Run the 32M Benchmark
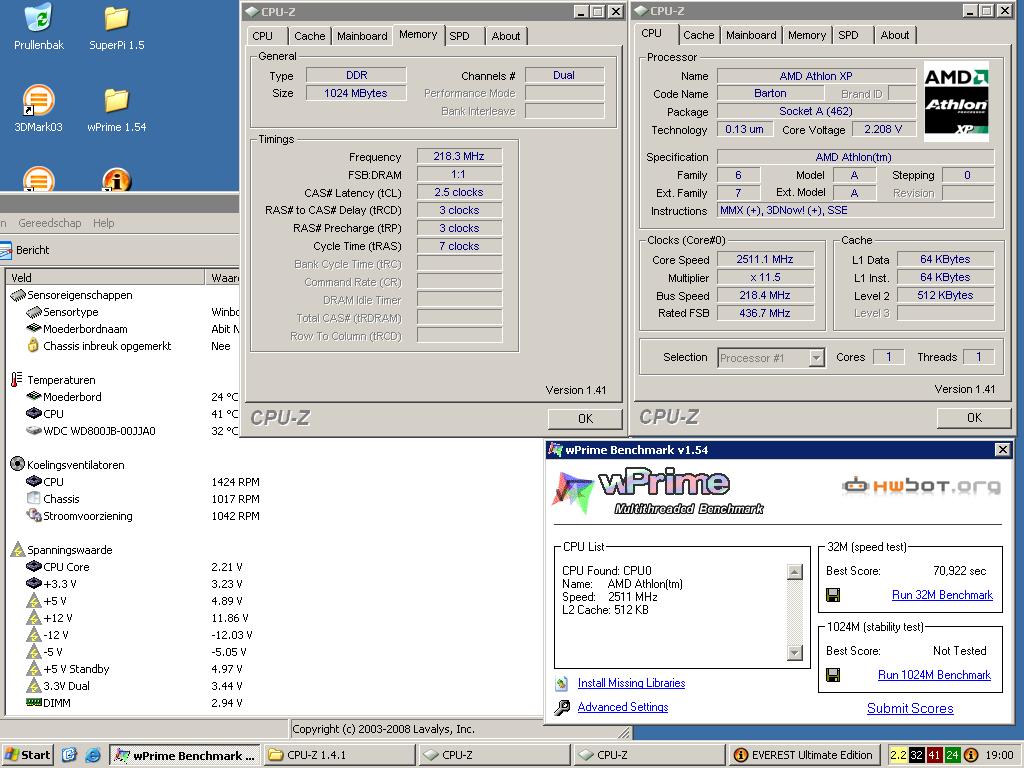Image resolution: width=1024 pixels, height=768 pixels. coord(942,595)
